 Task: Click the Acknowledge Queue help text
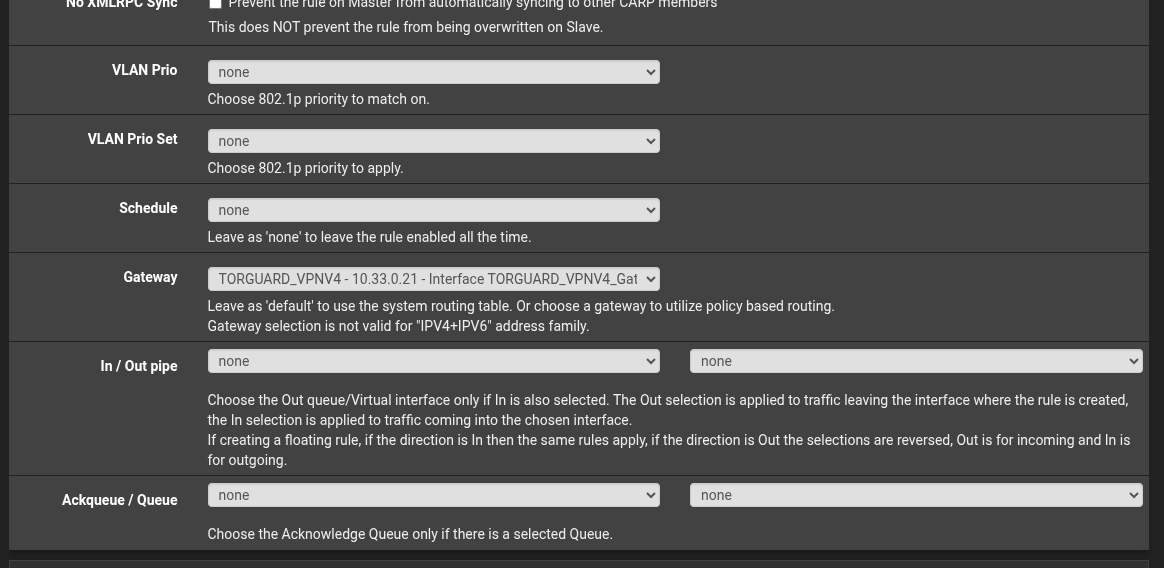(410, 534)
